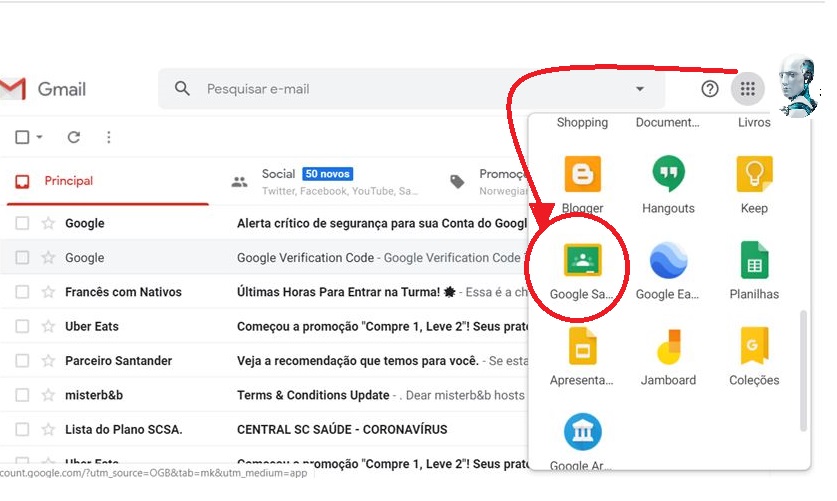Open the Google apps grid launcher

[747, 89]
